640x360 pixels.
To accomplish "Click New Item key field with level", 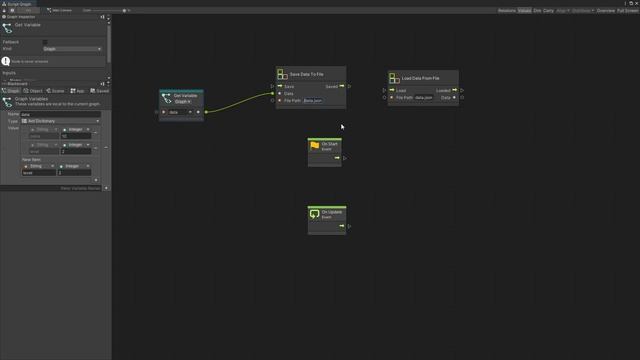I will tap(39, 173).
